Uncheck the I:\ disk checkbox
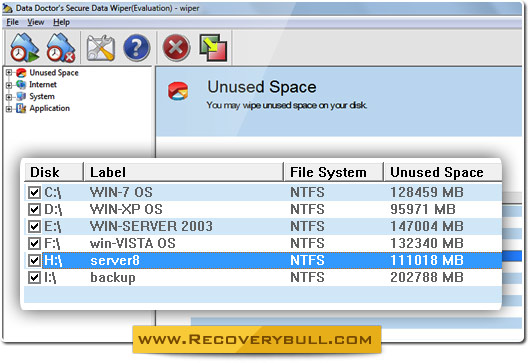The width and height of the screenshot is (528, 363). tap(34, 277)
